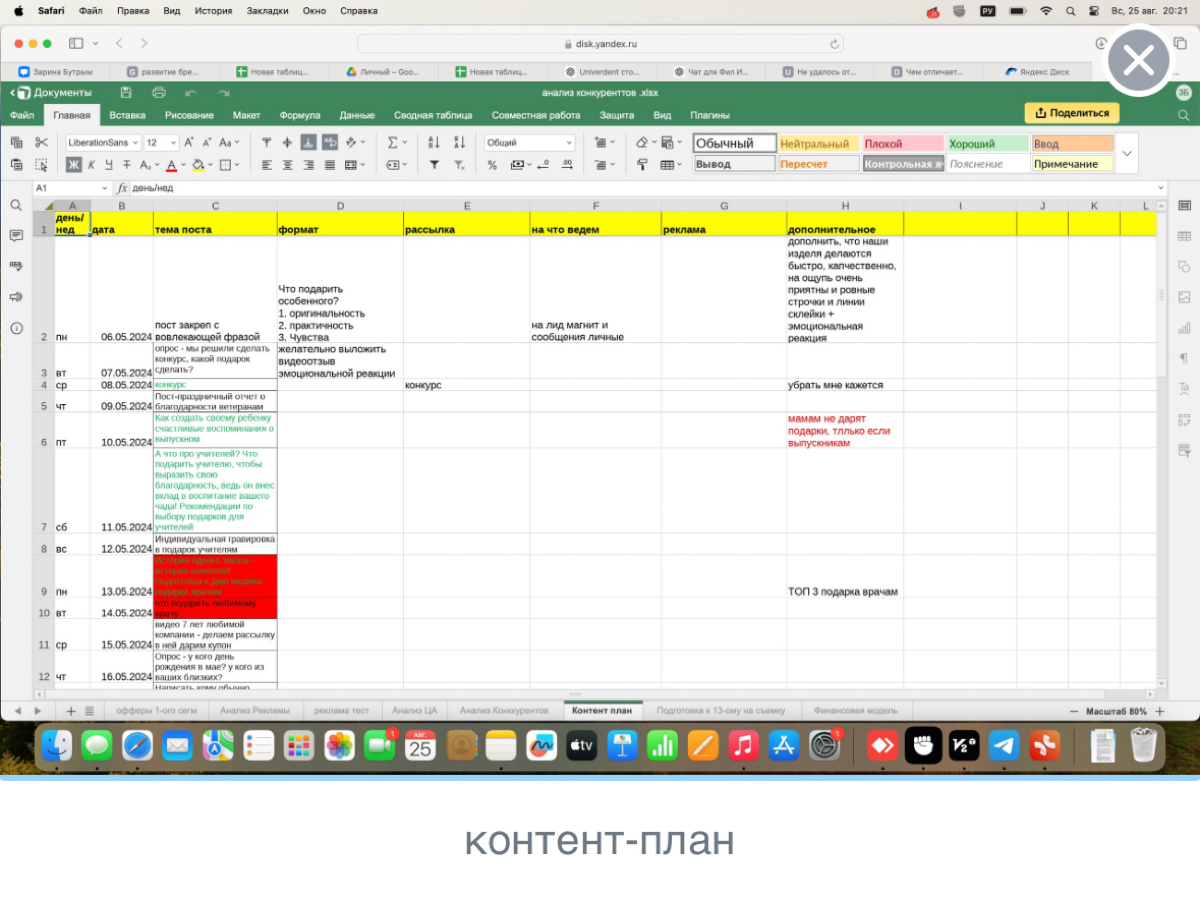Screen dimensions: 1200x902
Task: Click fill color yellow bucket swatch
Action: (197, 164)
